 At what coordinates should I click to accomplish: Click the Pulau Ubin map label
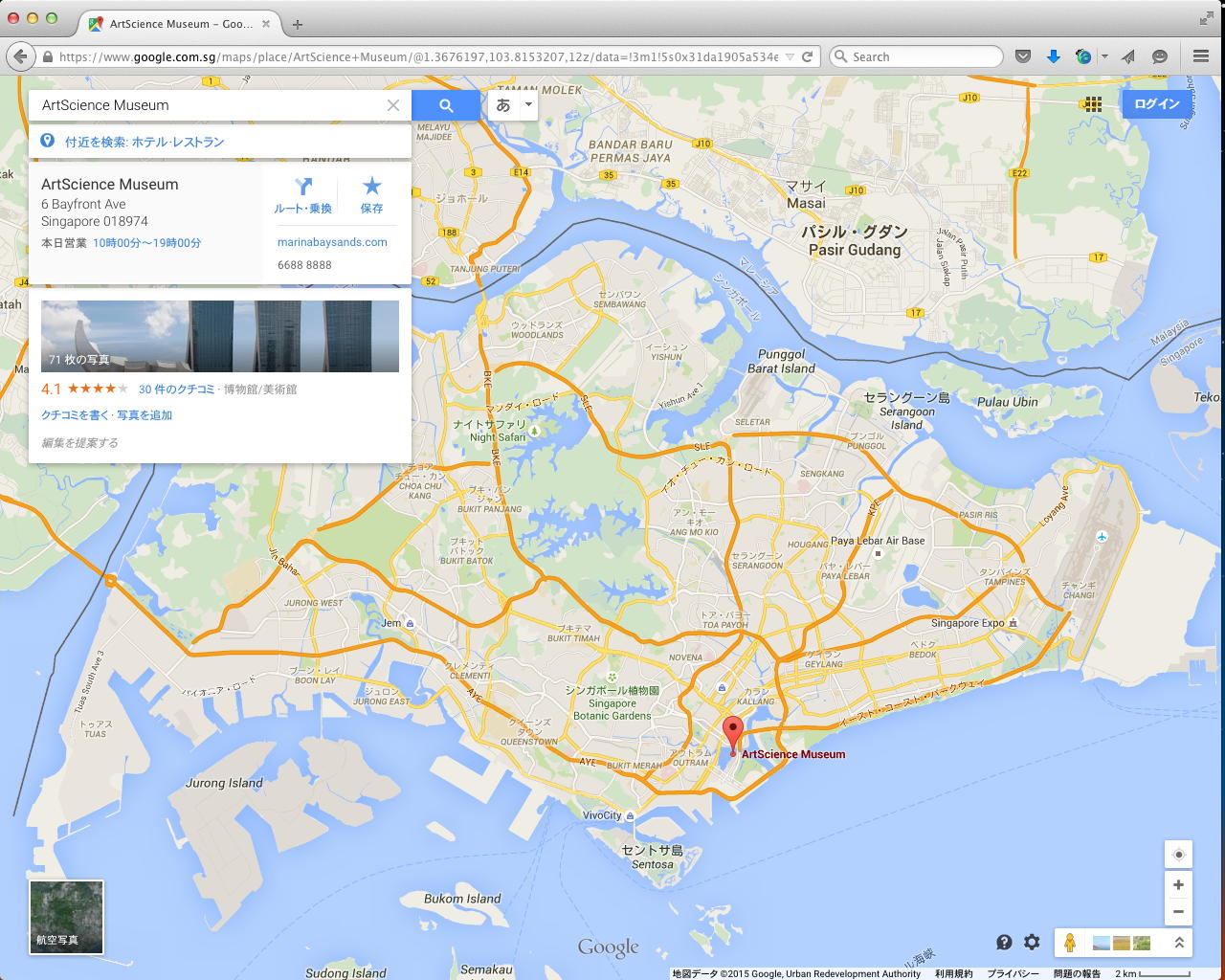(x=1007, y=402)
